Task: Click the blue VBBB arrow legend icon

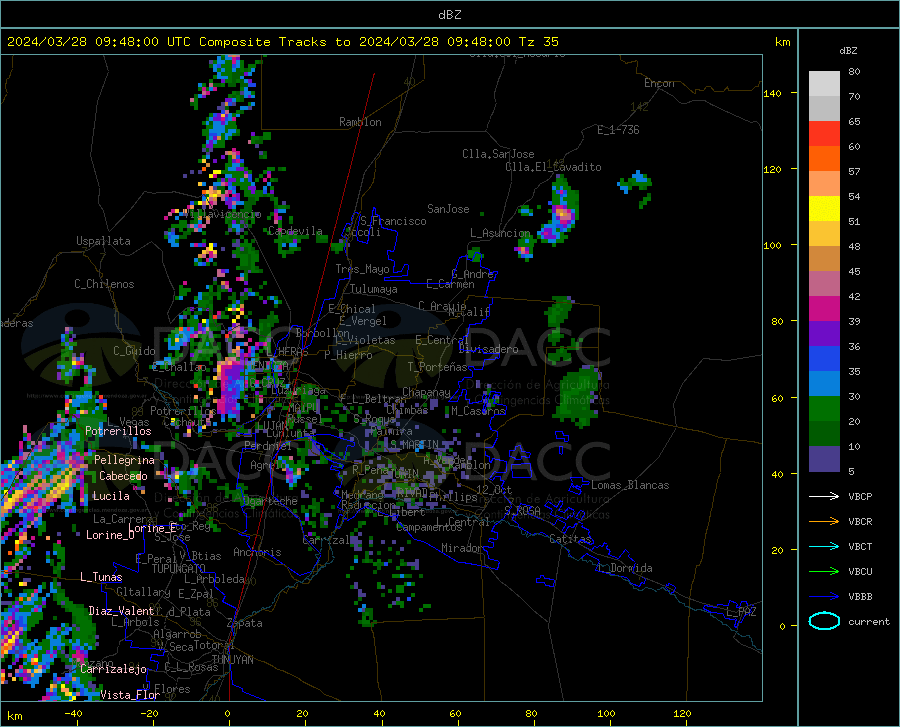Action: 824,596
